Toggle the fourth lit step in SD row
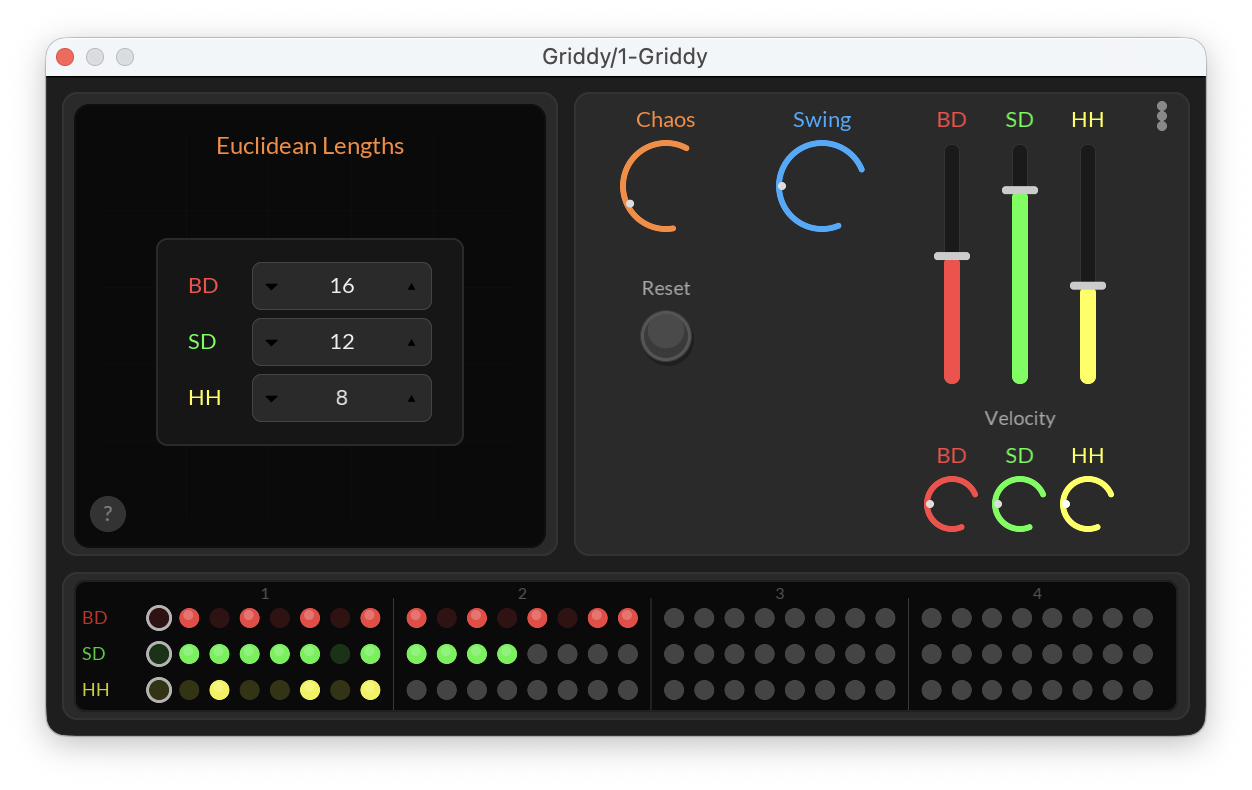The height and width of the screenshot is (790, 1252). pyautogui.click(x=279, y=654)
